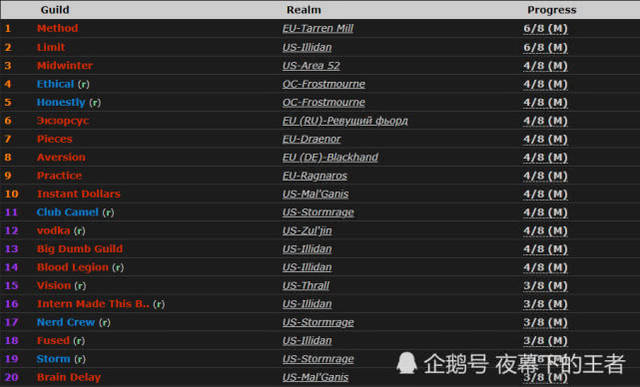Open the Method guild page
640x387 pixels.
[57, 28]
